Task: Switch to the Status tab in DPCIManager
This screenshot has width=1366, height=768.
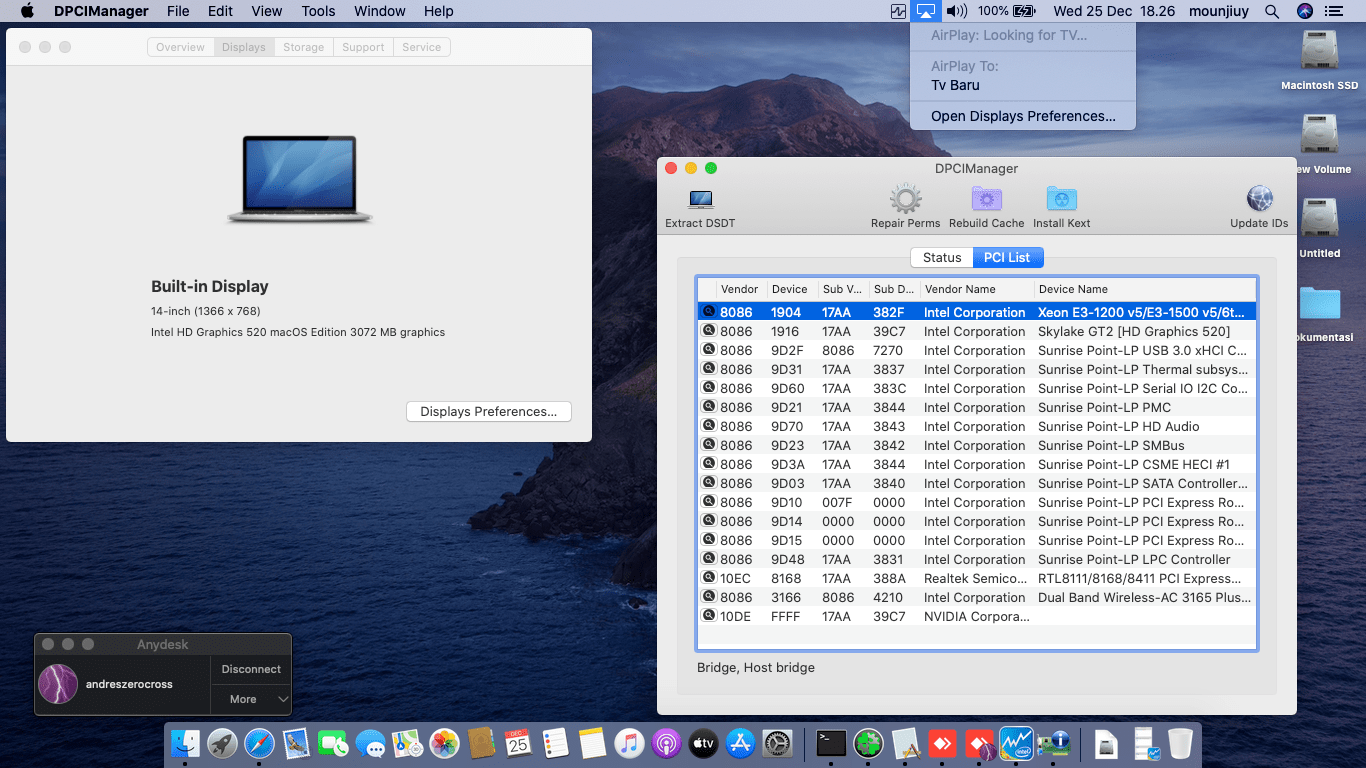Action: click(942, 258)
